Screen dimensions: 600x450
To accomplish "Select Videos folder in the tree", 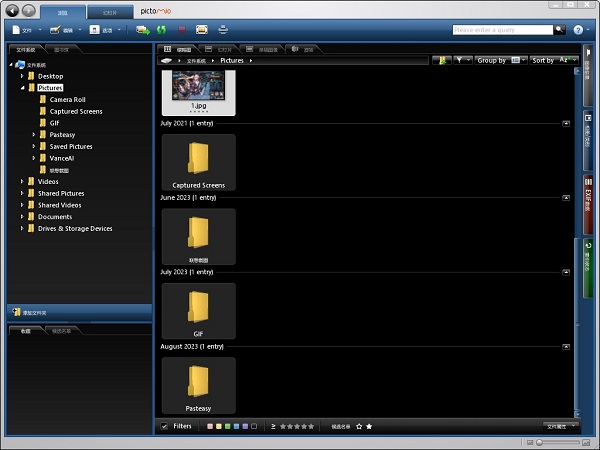I will (x=48, y=181).
